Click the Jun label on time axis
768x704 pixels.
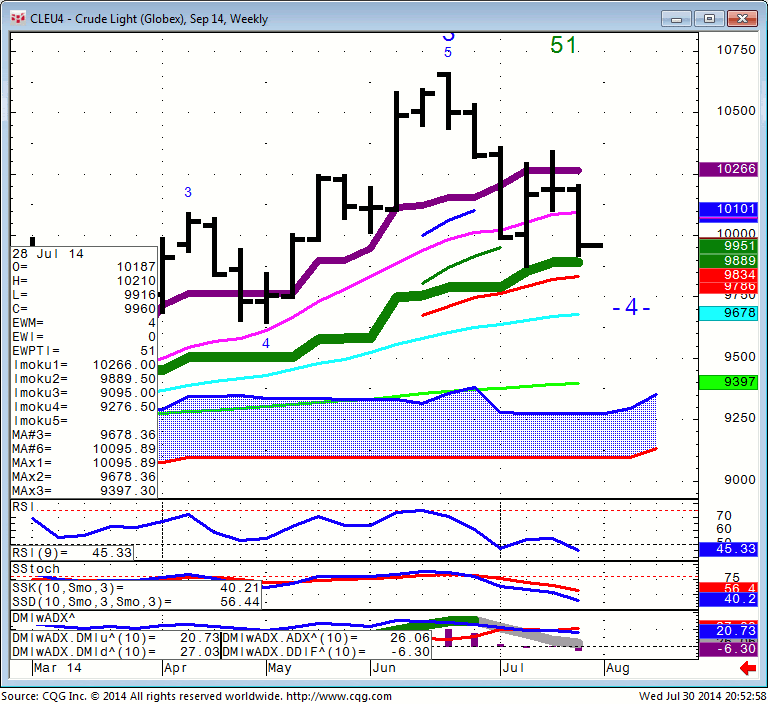384,668
